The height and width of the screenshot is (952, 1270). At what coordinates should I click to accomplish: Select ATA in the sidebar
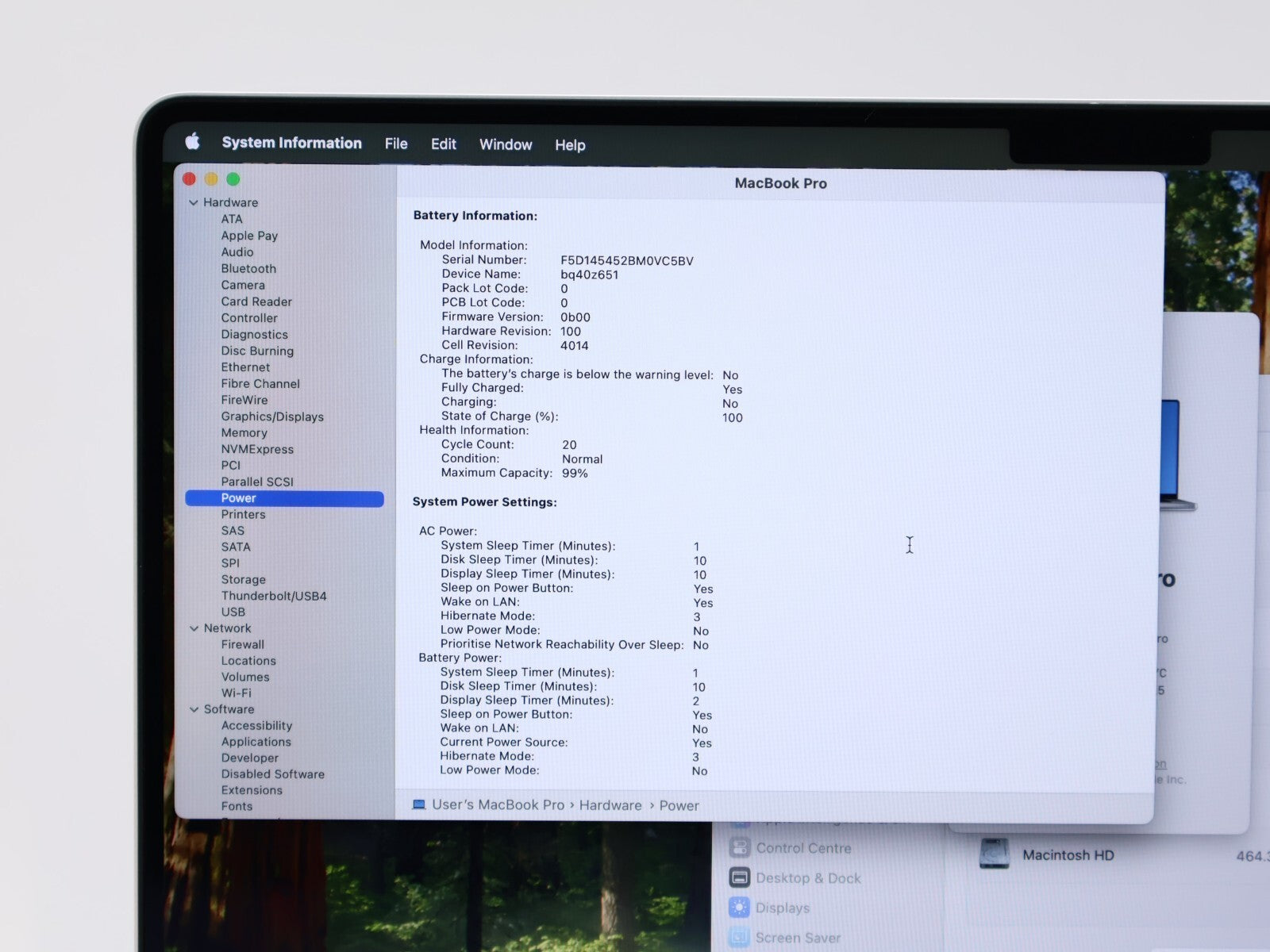point(232,219)
